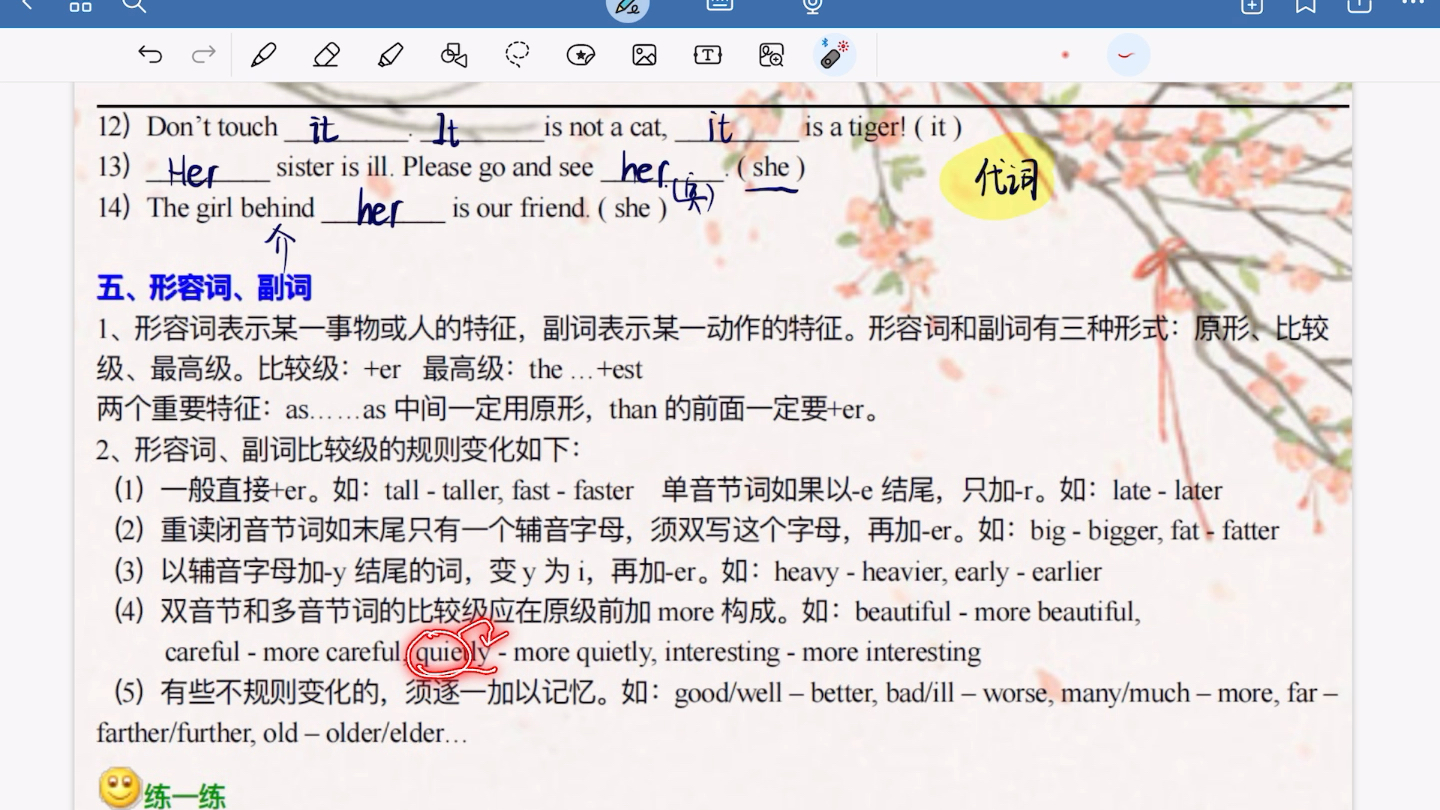Viewport: 1440px width, 810px height.
Task: Open the Sticker tool
Action: 580,55
